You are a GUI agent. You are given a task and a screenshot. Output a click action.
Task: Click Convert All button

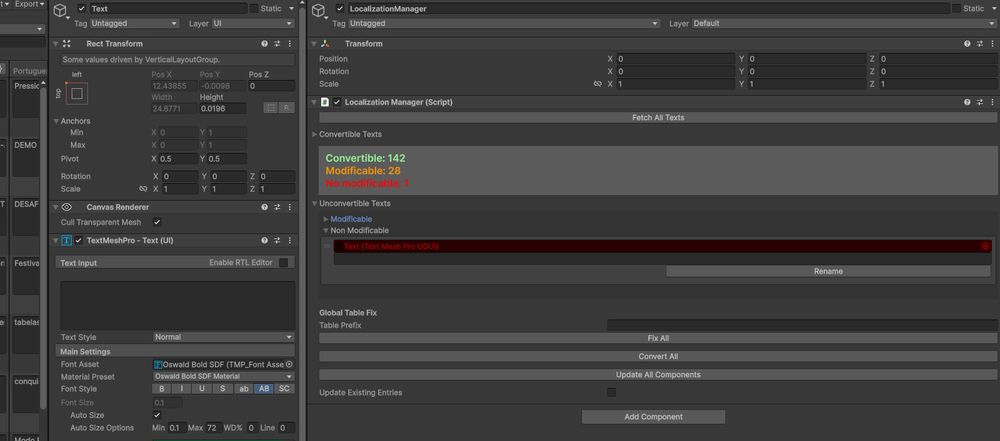658,357
